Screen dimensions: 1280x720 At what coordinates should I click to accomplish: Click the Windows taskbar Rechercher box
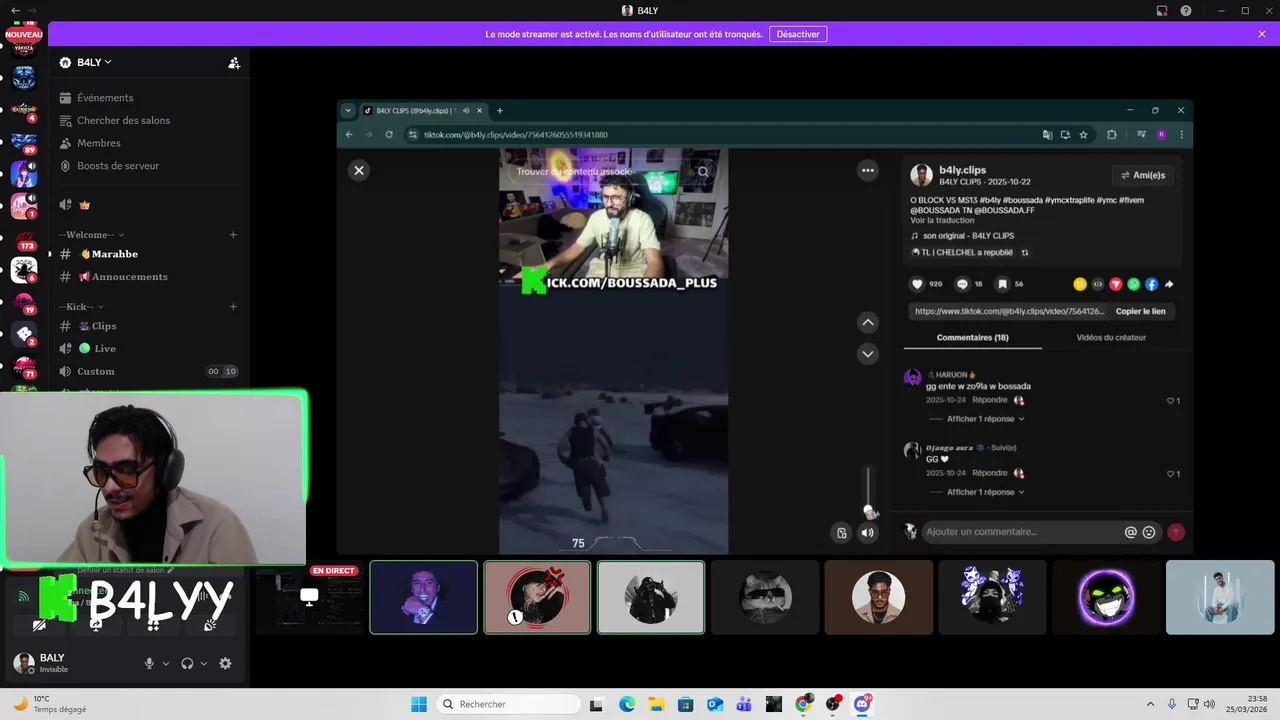point(507,704)
